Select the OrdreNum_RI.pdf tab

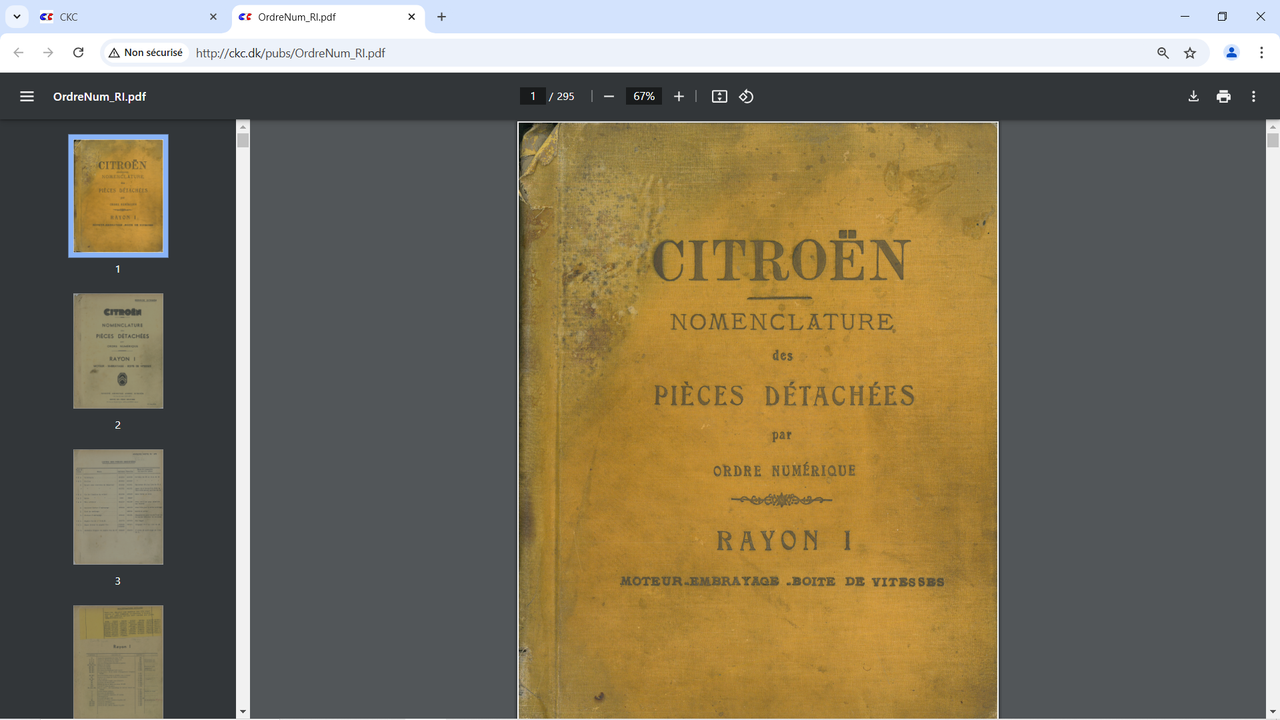point(328,17)
